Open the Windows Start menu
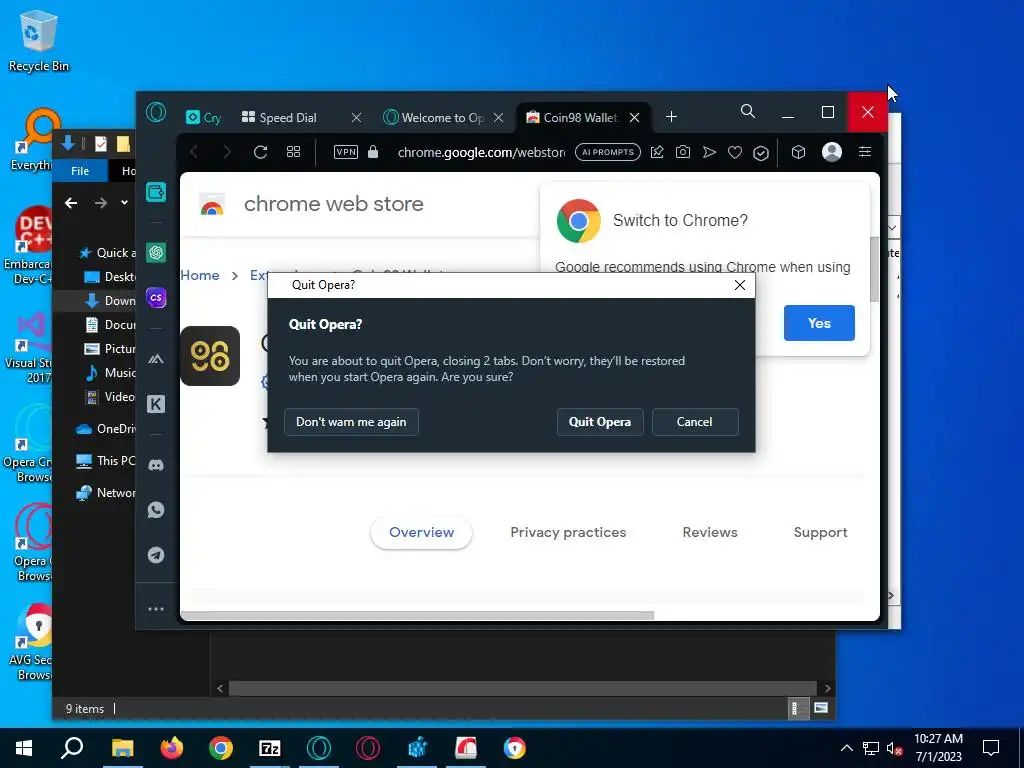This screenshot has width=1024, height=768. pos(24,748)
